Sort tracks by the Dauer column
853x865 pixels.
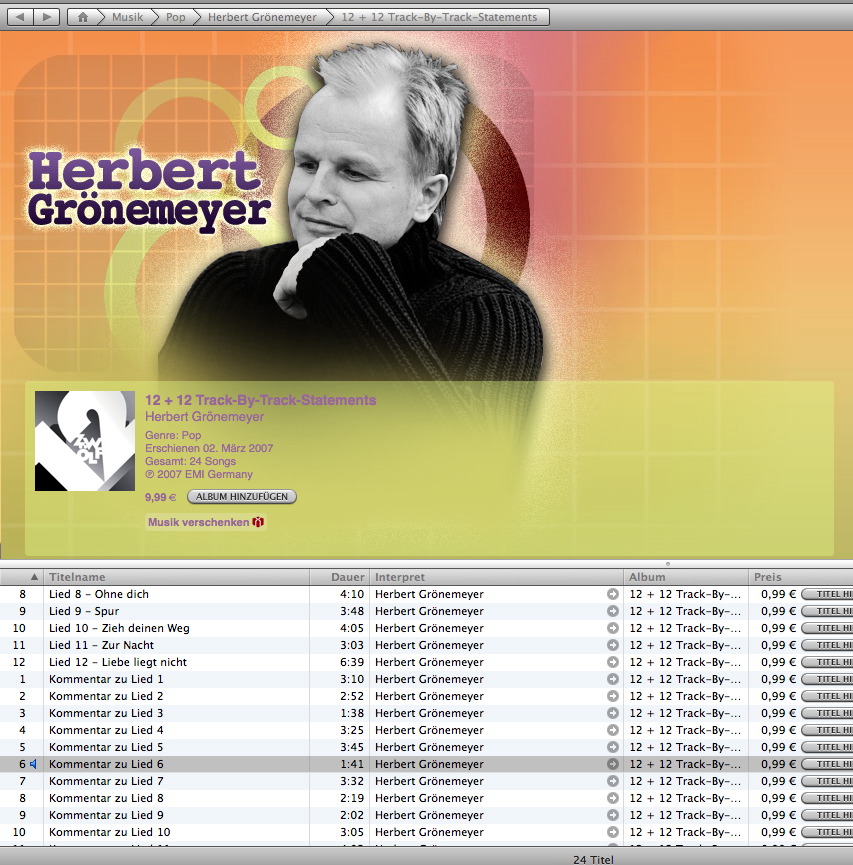[348, 577]
